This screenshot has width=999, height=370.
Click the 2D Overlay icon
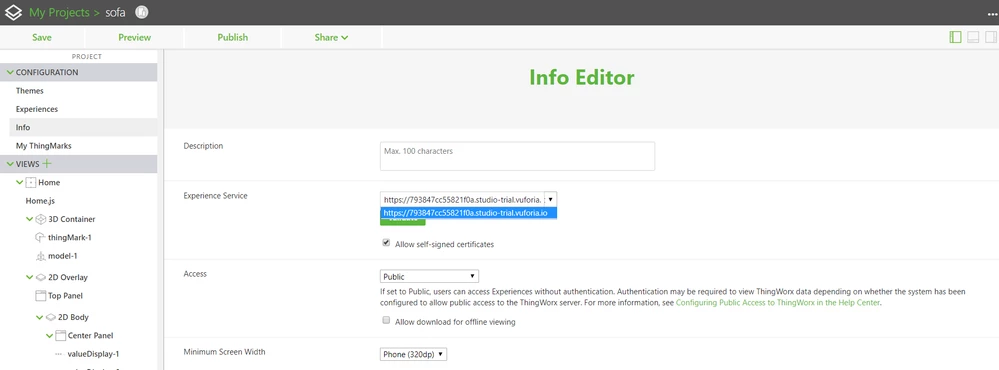[x=41, y=277]
